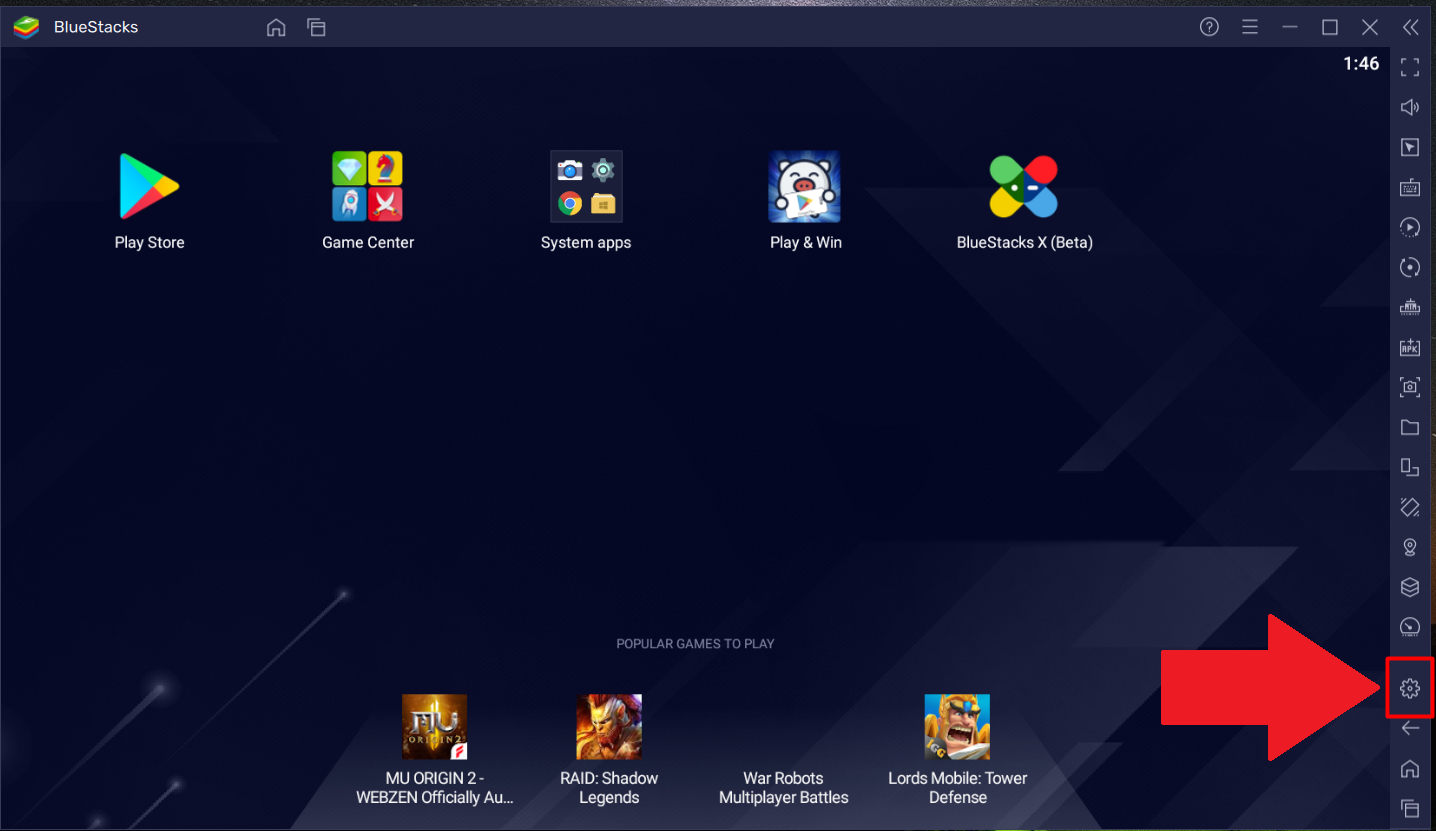The image size is (1436, 831).
Task: Launch BlueStacks X (Beta)
Action: (1023, 186)
